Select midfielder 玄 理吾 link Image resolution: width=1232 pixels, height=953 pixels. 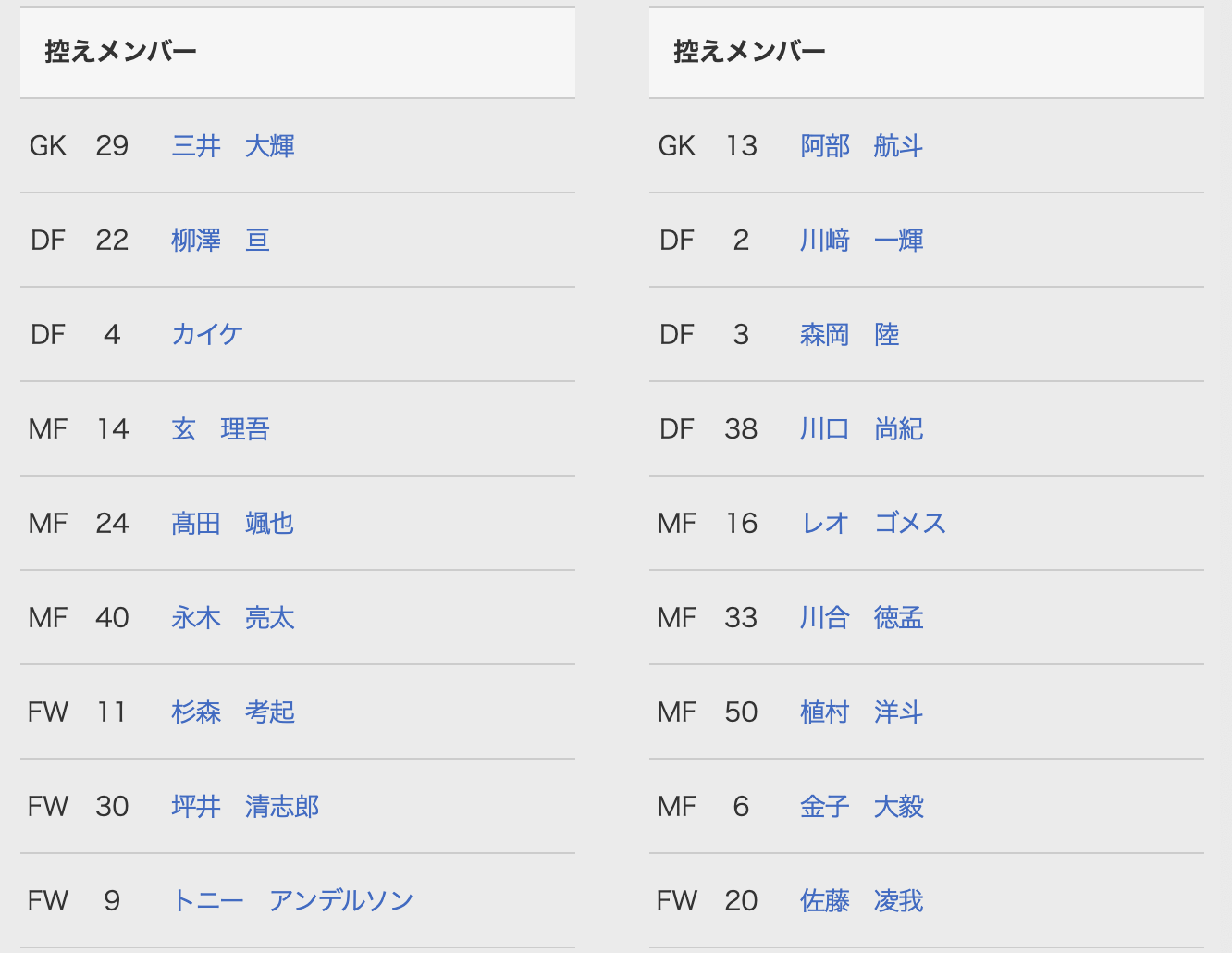[x=220, y=429]
